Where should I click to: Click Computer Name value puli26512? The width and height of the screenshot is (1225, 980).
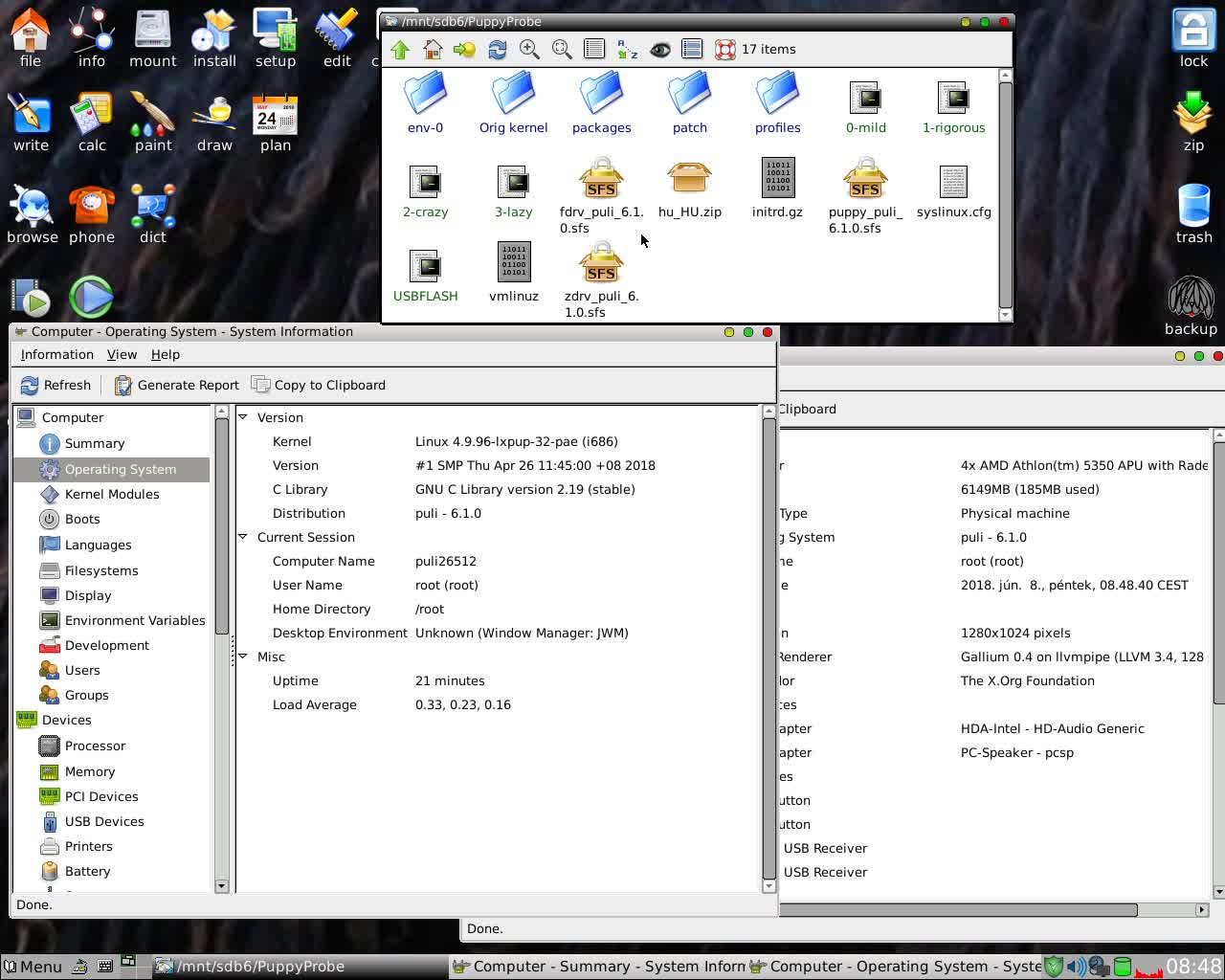[445, 561]
